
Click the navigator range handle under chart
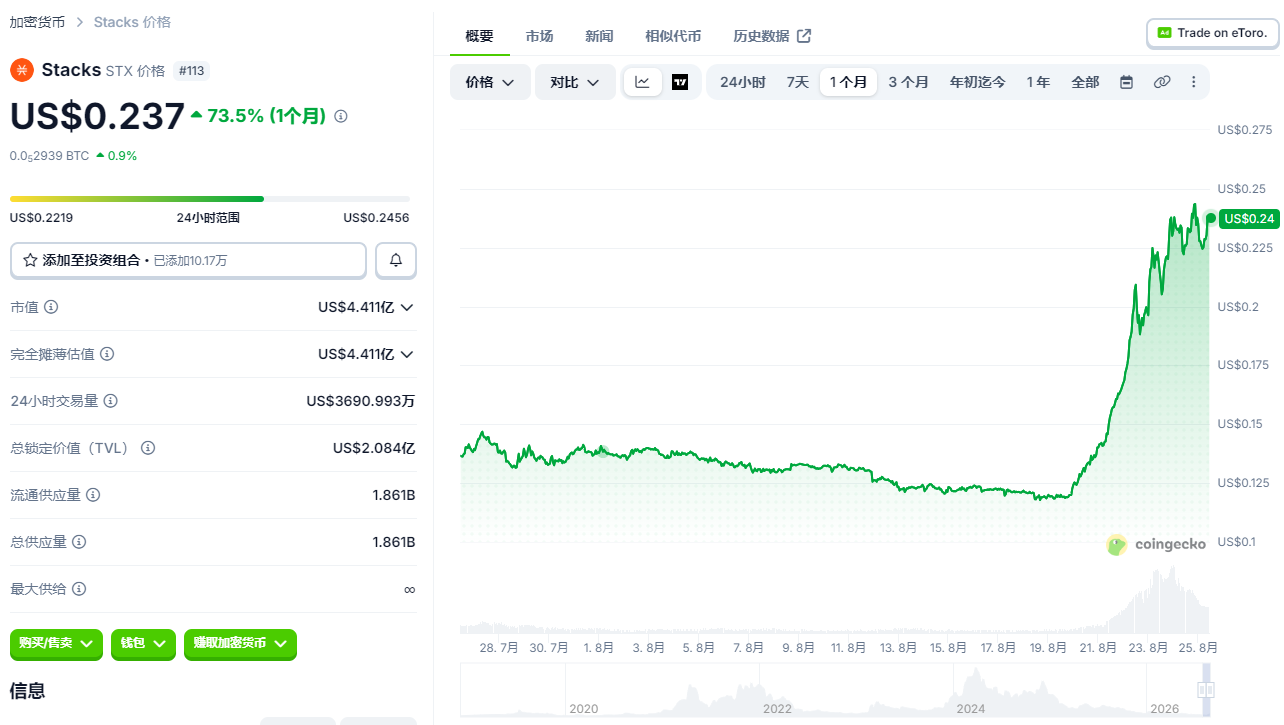(x=1206, y=689)
